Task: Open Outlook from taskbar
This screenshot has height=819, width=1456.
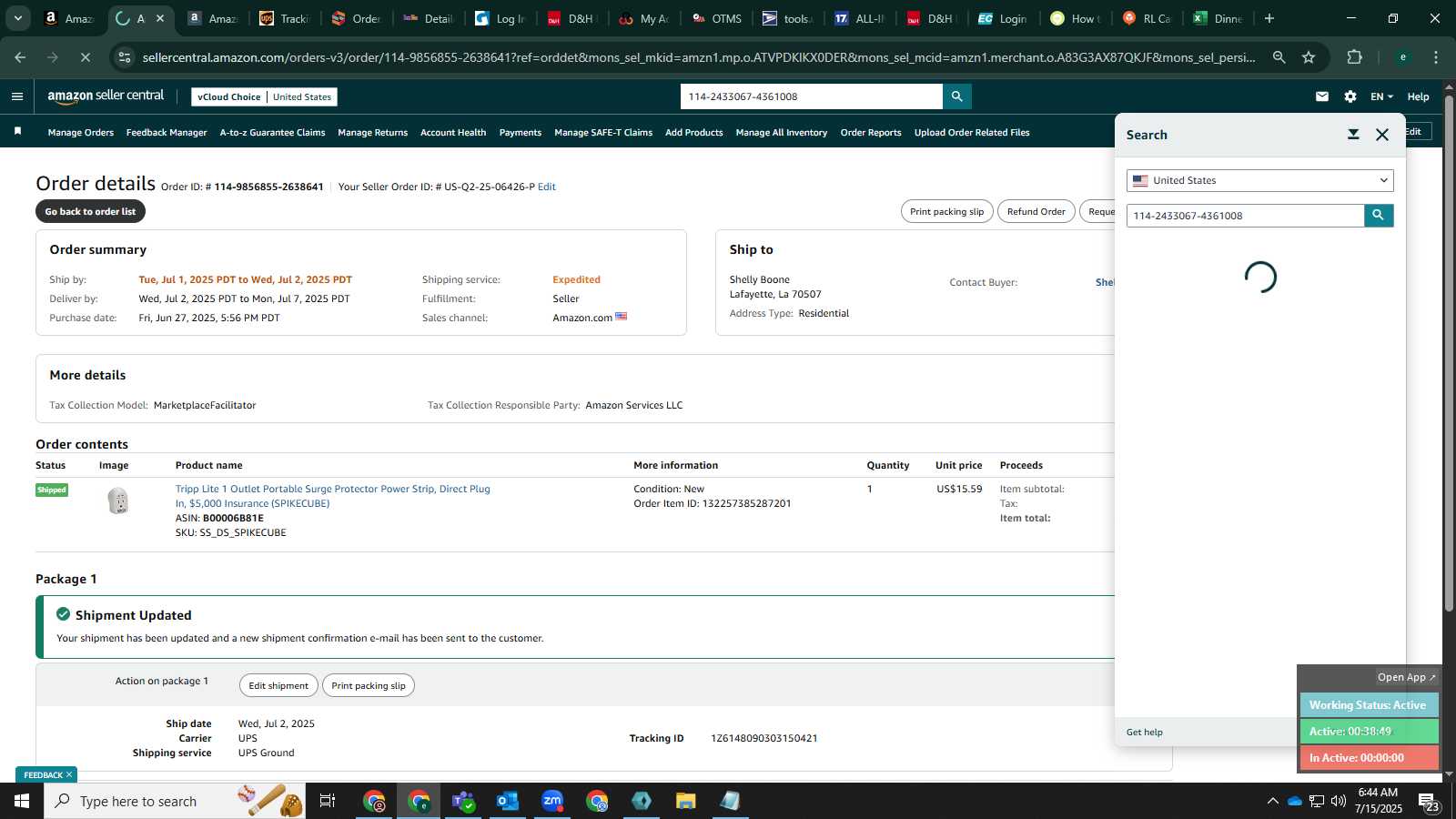Action: click(x=508, y=801)
